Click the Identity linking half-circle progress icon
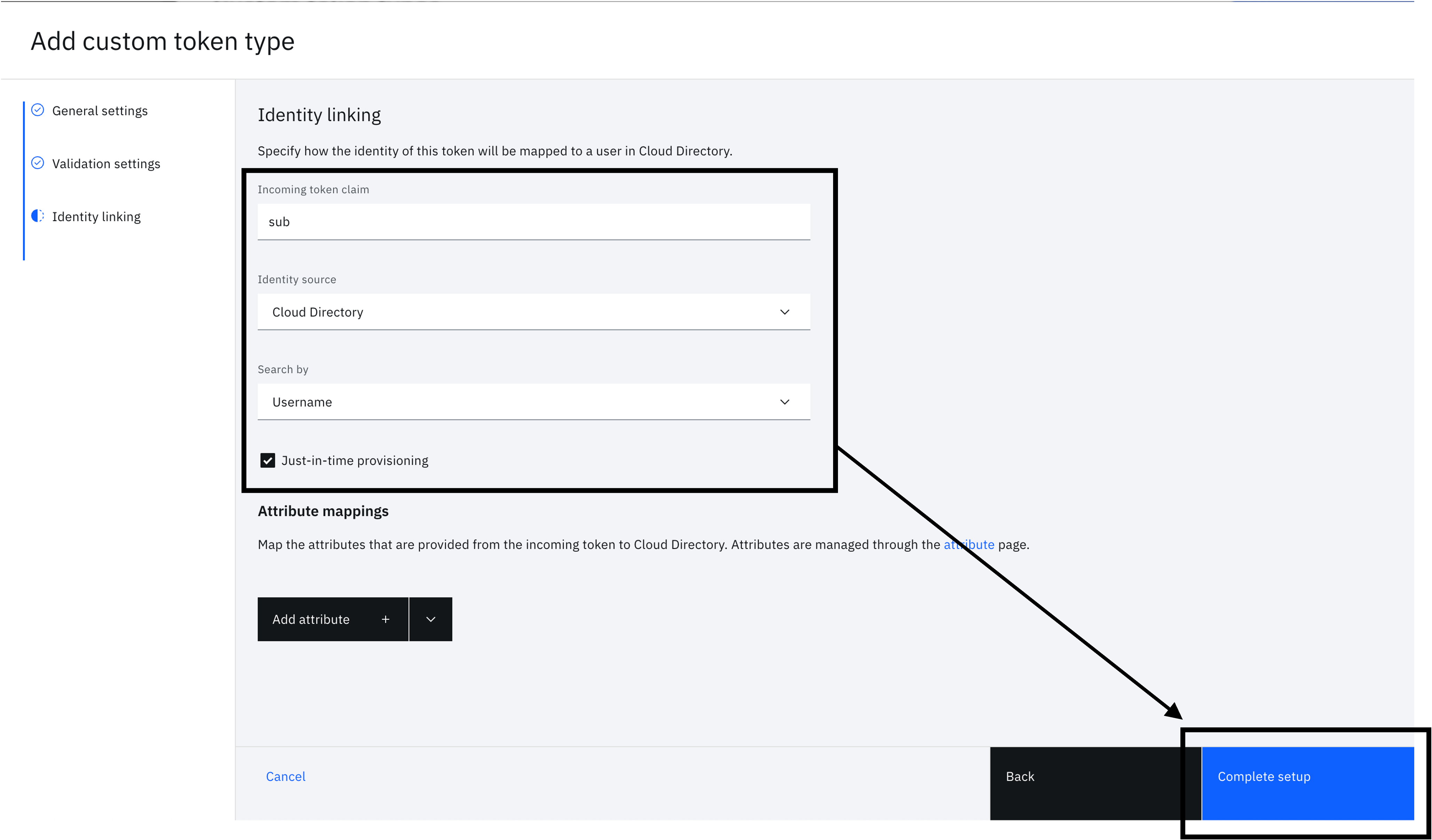Screen dimensions: 1432x840 [x=38, y=216]
